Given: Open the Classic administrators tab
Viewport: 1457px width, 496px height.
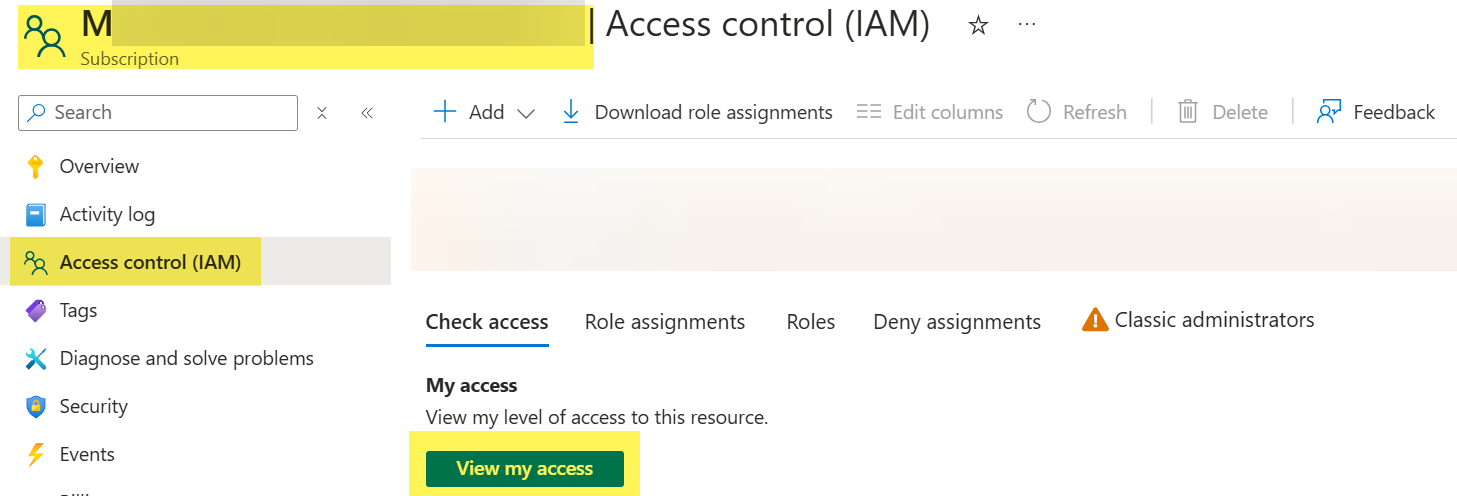Looking at the screenshot, I should (1198, 320).
